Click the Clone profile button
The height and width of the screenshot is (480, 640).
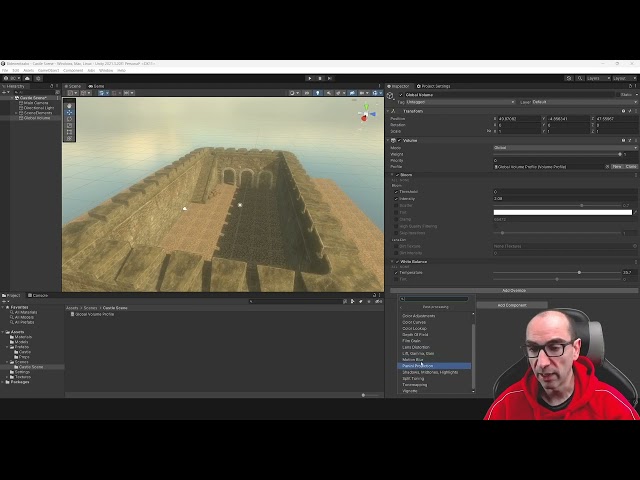pos(631,166)
